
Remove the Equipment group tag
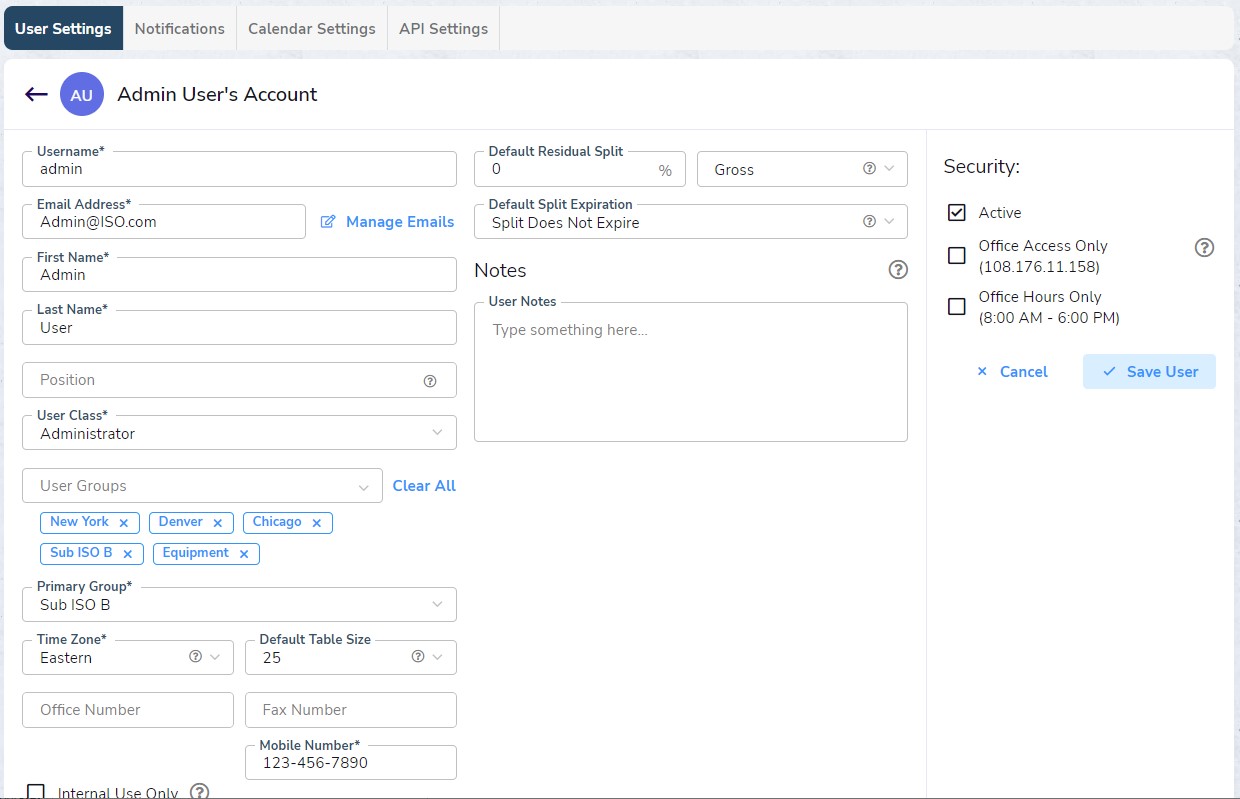[243, 554]
